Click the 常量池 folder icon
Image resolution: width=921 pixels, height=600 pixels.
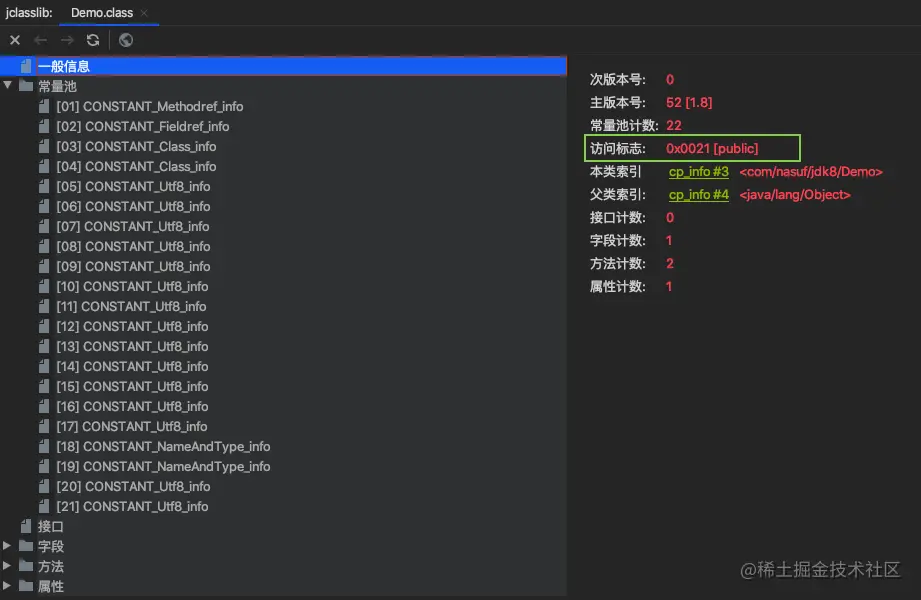pos(26,86)
